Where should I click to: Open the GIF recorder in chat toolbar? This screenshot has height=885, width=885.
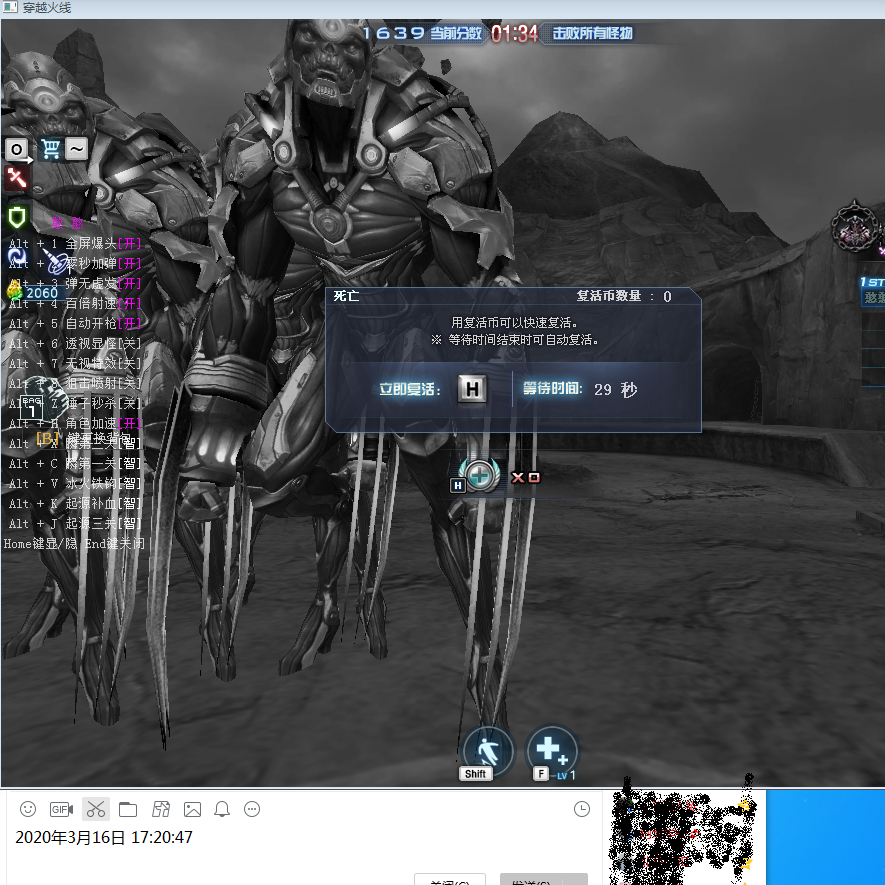pyautogui.click(x=61, y=809)
